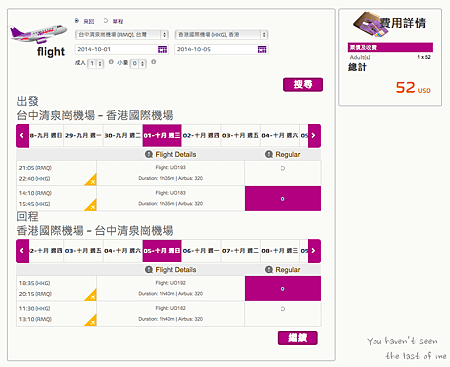450x367 pixels.
Task: Select outbound date tab 30-九月
Action: pyautogui.click(x=123, y=136)
